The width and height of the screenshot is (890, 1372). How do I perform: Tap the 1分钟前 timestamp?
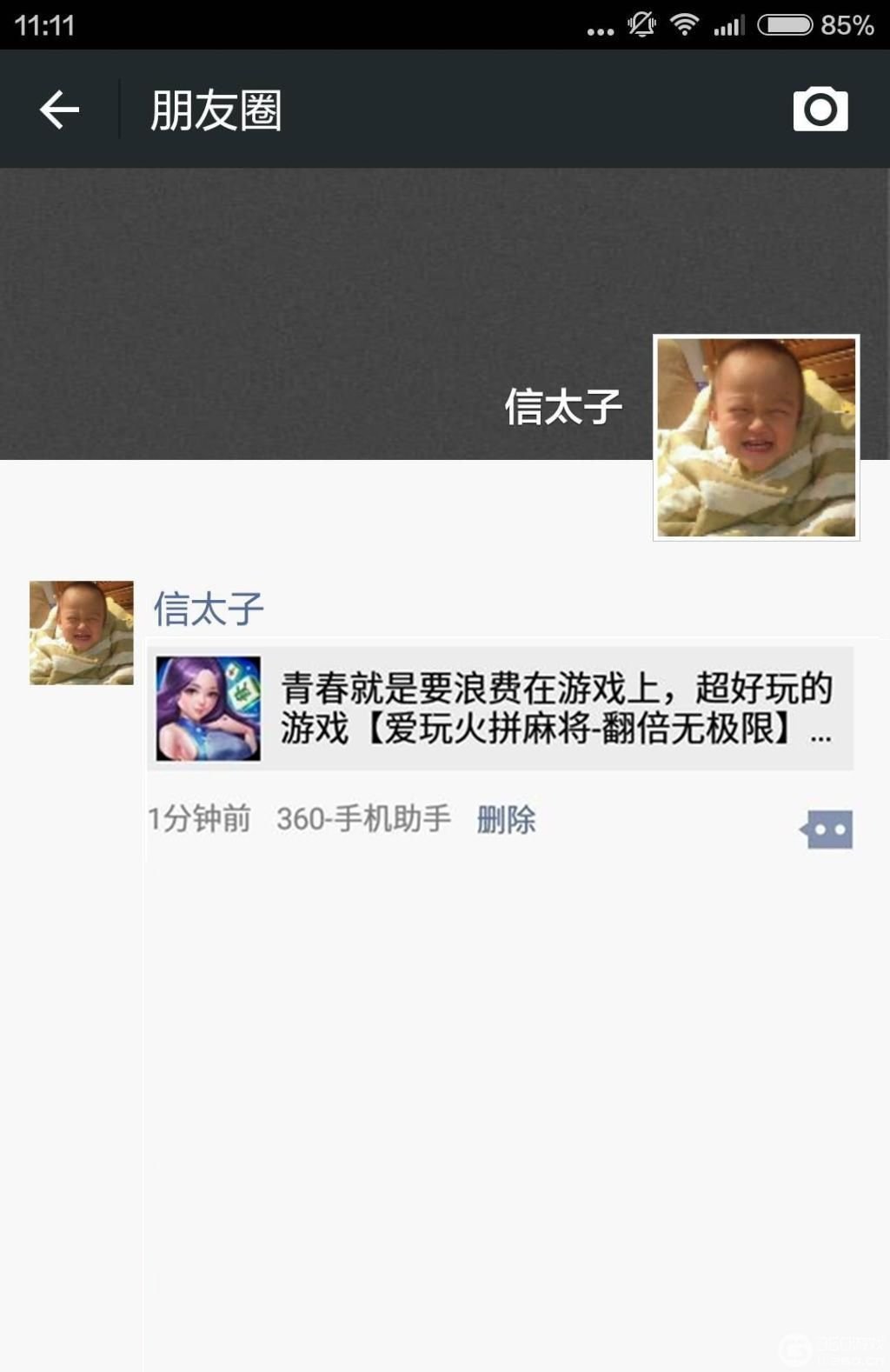click(x=200, y=819)
